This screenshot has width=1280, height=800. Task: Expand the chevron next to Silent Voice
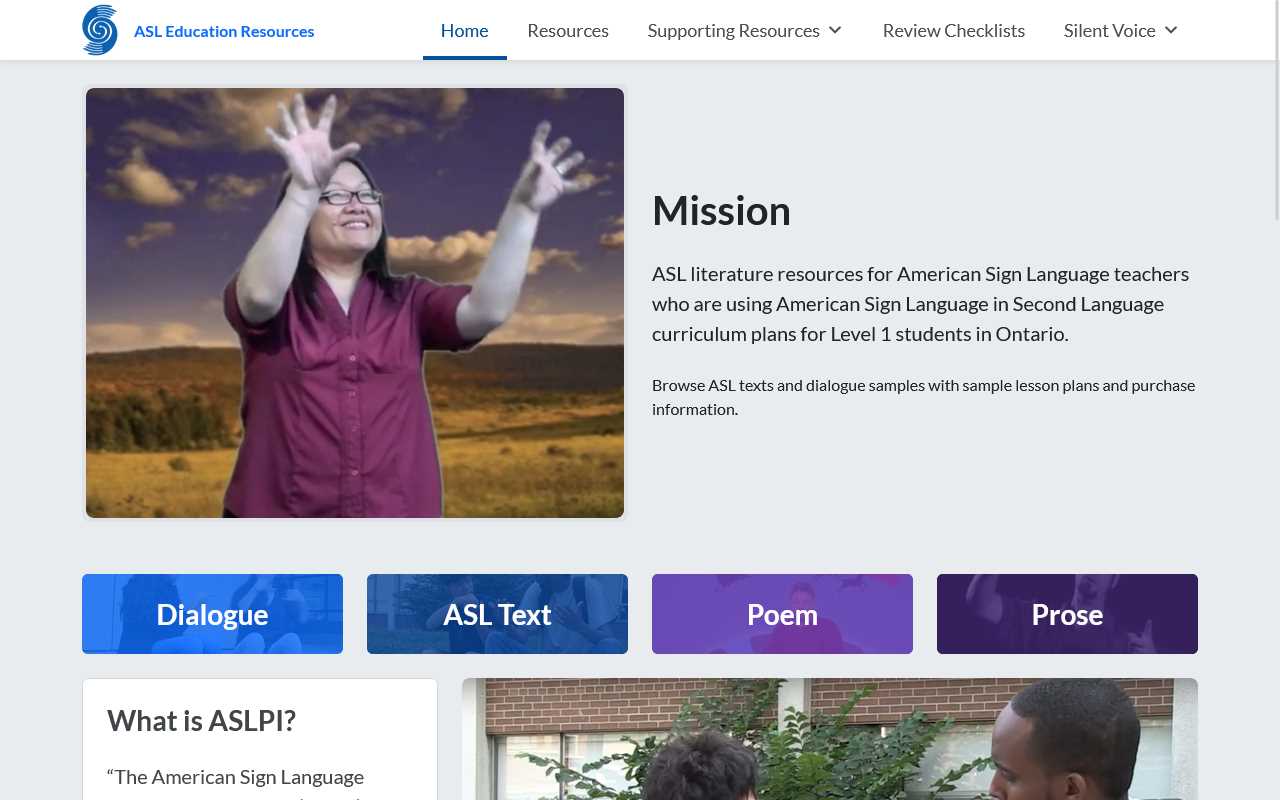coord(1171,30)
